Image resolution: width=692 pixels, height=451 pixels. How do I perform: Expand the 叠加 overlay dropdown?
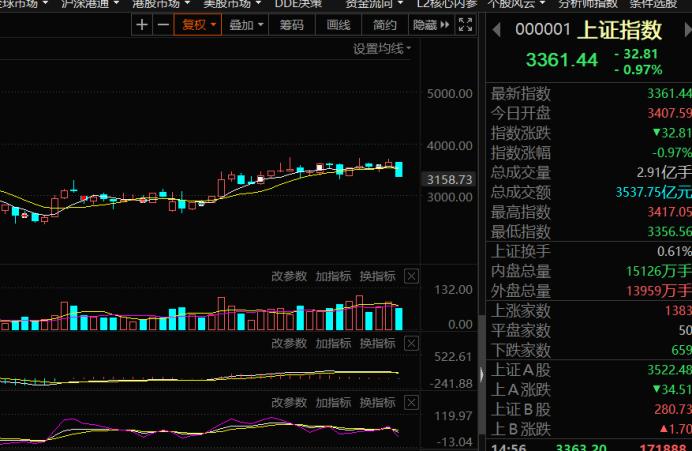(246, 24)
